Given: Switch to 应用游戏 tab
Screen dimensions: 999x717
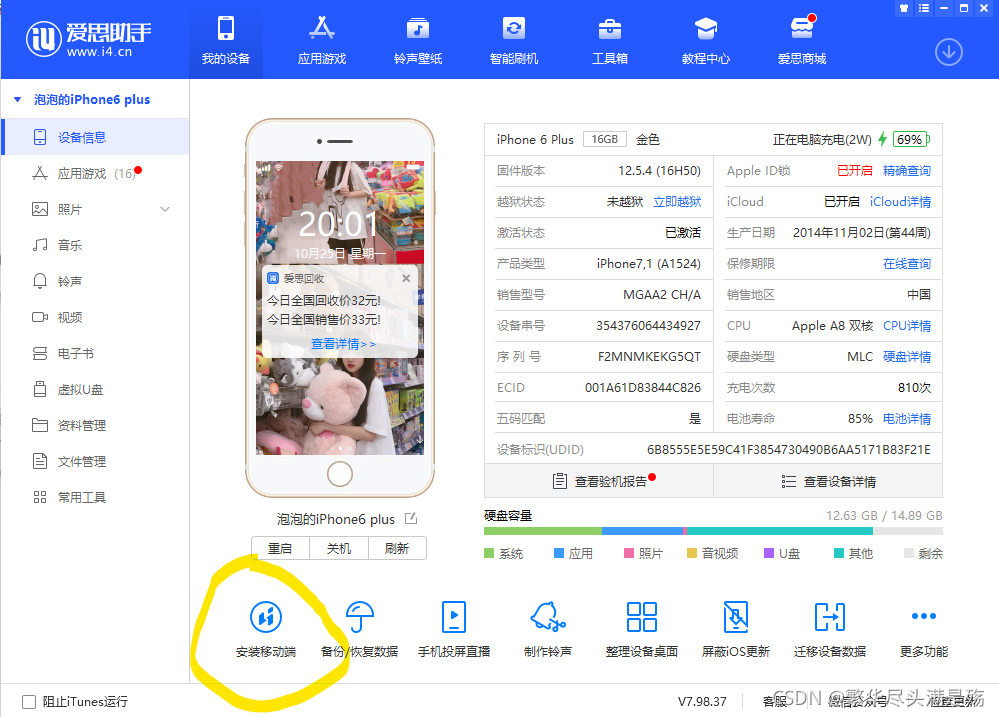Looking at the screenshot, I should point(322,41).
